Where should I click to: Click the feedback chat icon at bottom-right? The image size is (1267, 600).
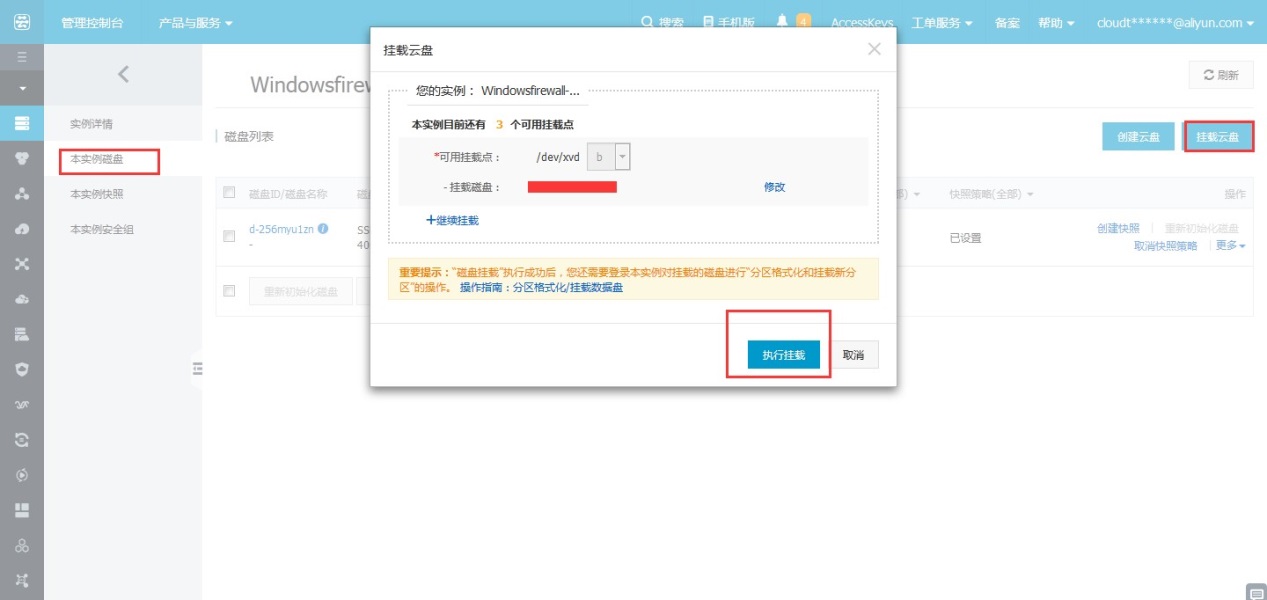coord(1256,590)
